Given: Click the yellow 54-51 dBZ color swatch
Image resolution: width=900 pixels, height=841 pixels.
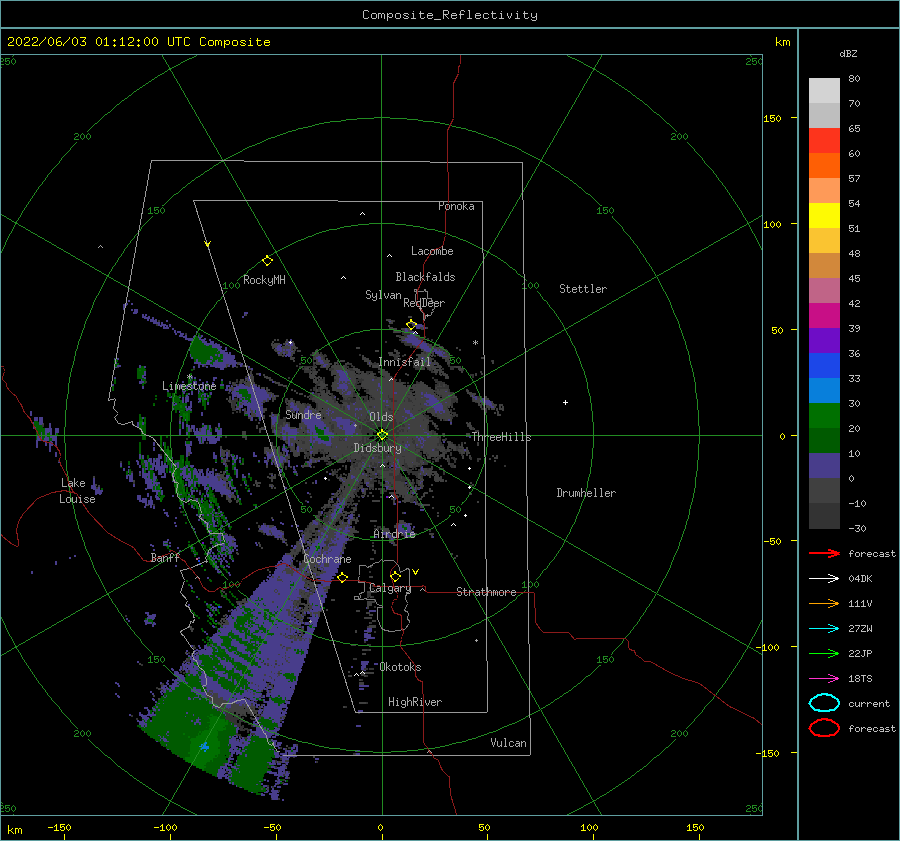Looking at the screenshot, I should (824, 216).
